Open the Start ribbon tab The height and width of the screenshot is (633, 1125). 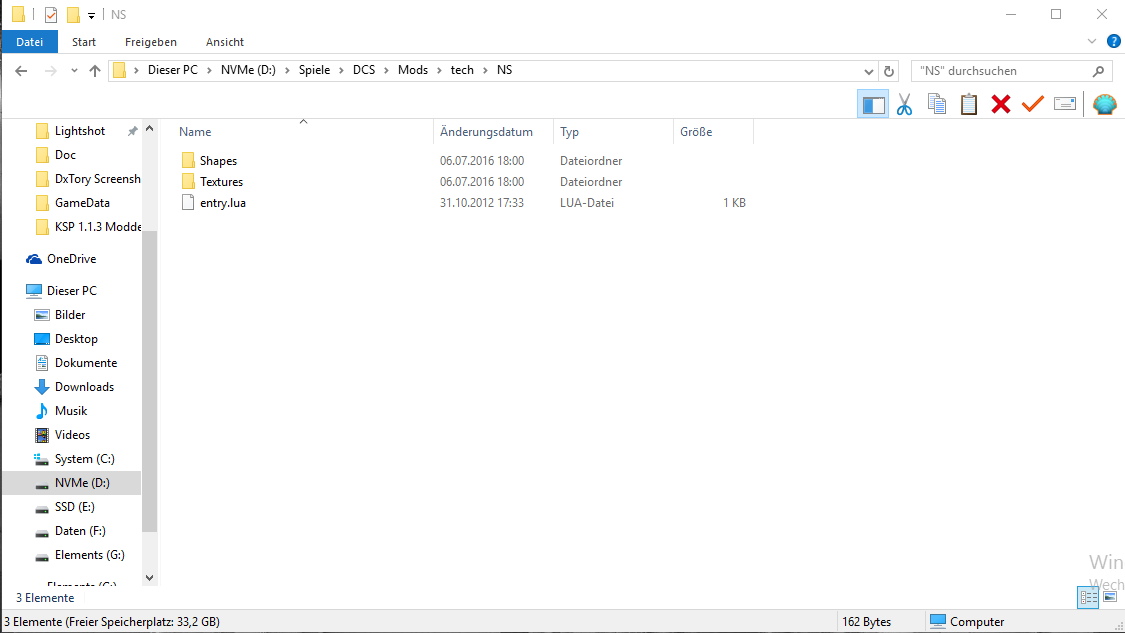84,42
